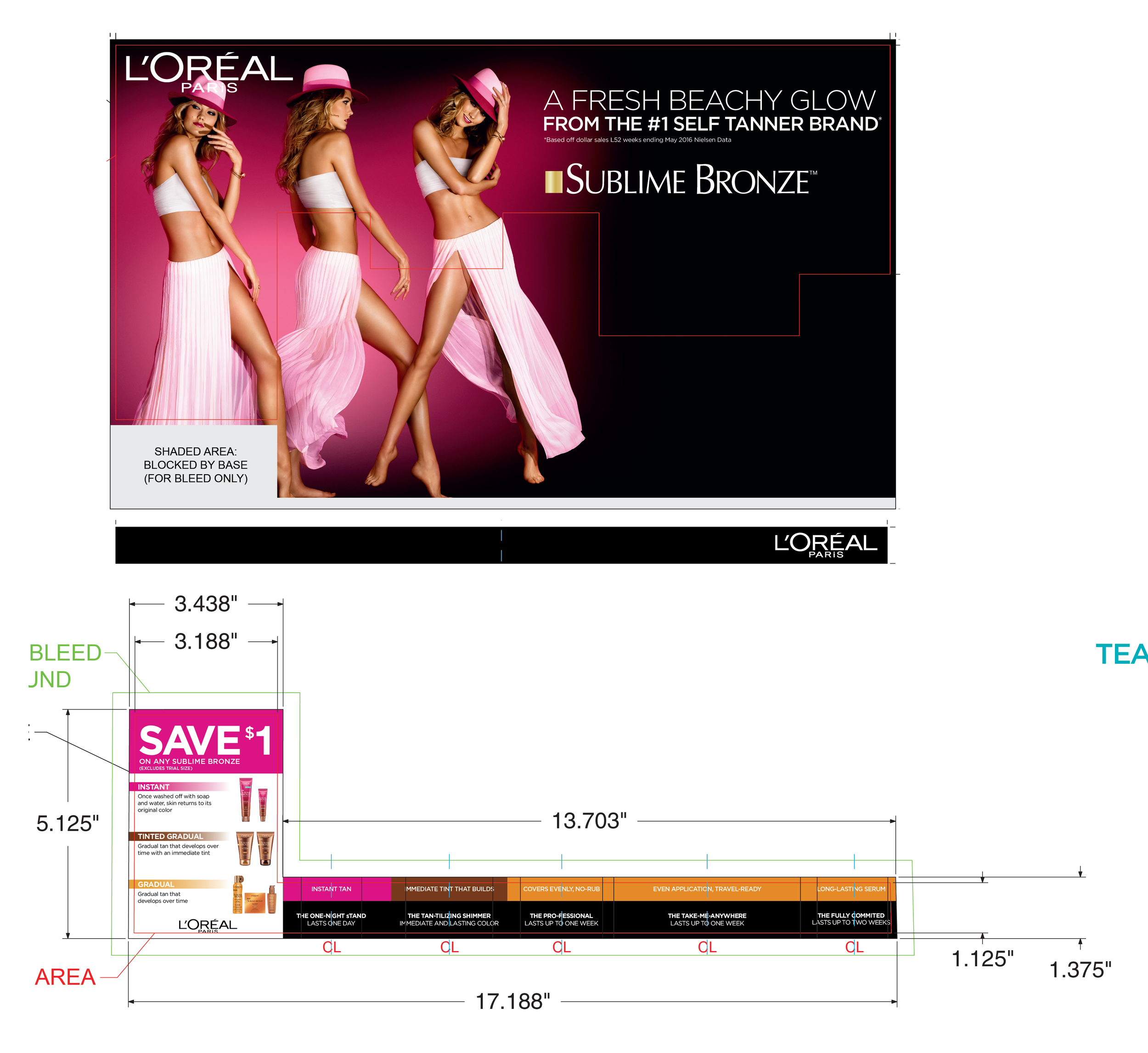Screen dimensions: 1148x1053
Task: Select "IMMEDIATE AND LASTING COLOR" text
Action: pos(449,923)
